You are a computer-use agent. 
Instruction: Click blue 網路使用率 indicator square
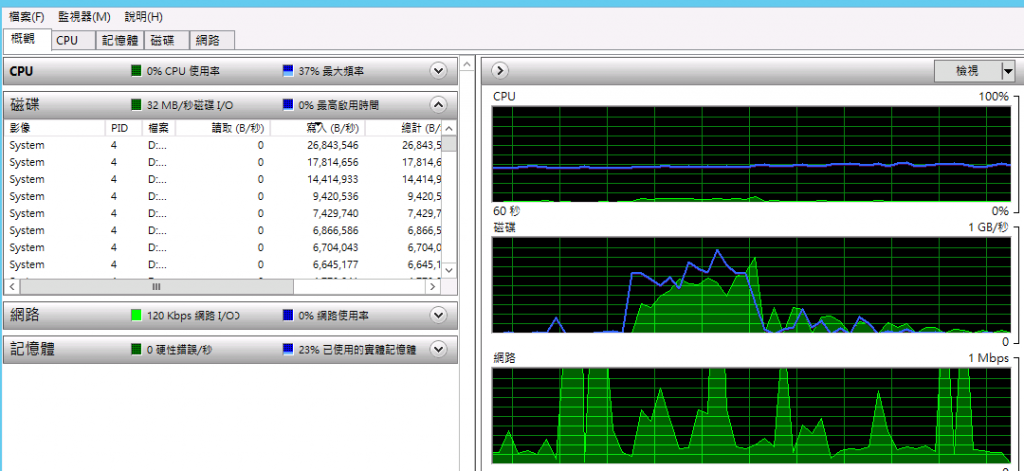pos(288,315)
